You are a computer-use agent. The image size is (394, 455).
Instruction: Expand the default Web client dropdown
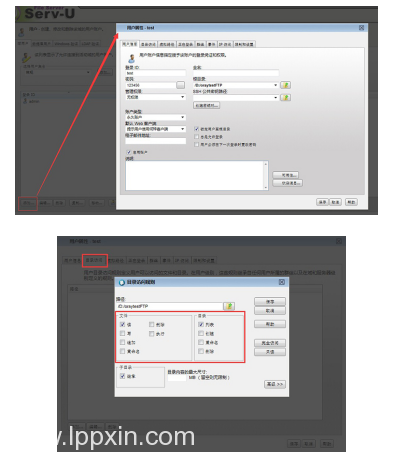[x=155, y=129]
